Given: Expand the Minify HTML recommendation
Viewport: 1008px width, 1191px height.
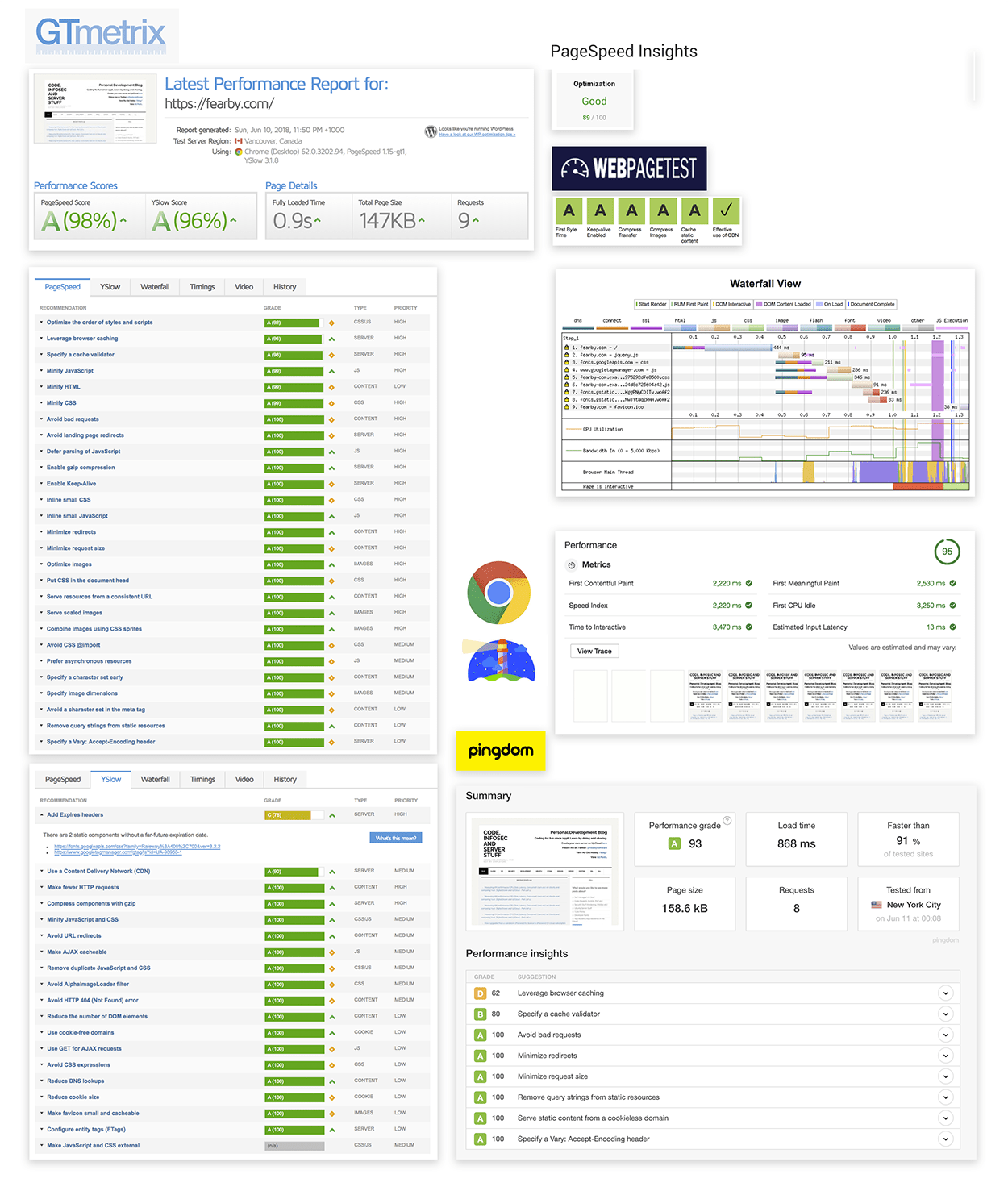Looking at the screenshot, I should click(41, 387).
